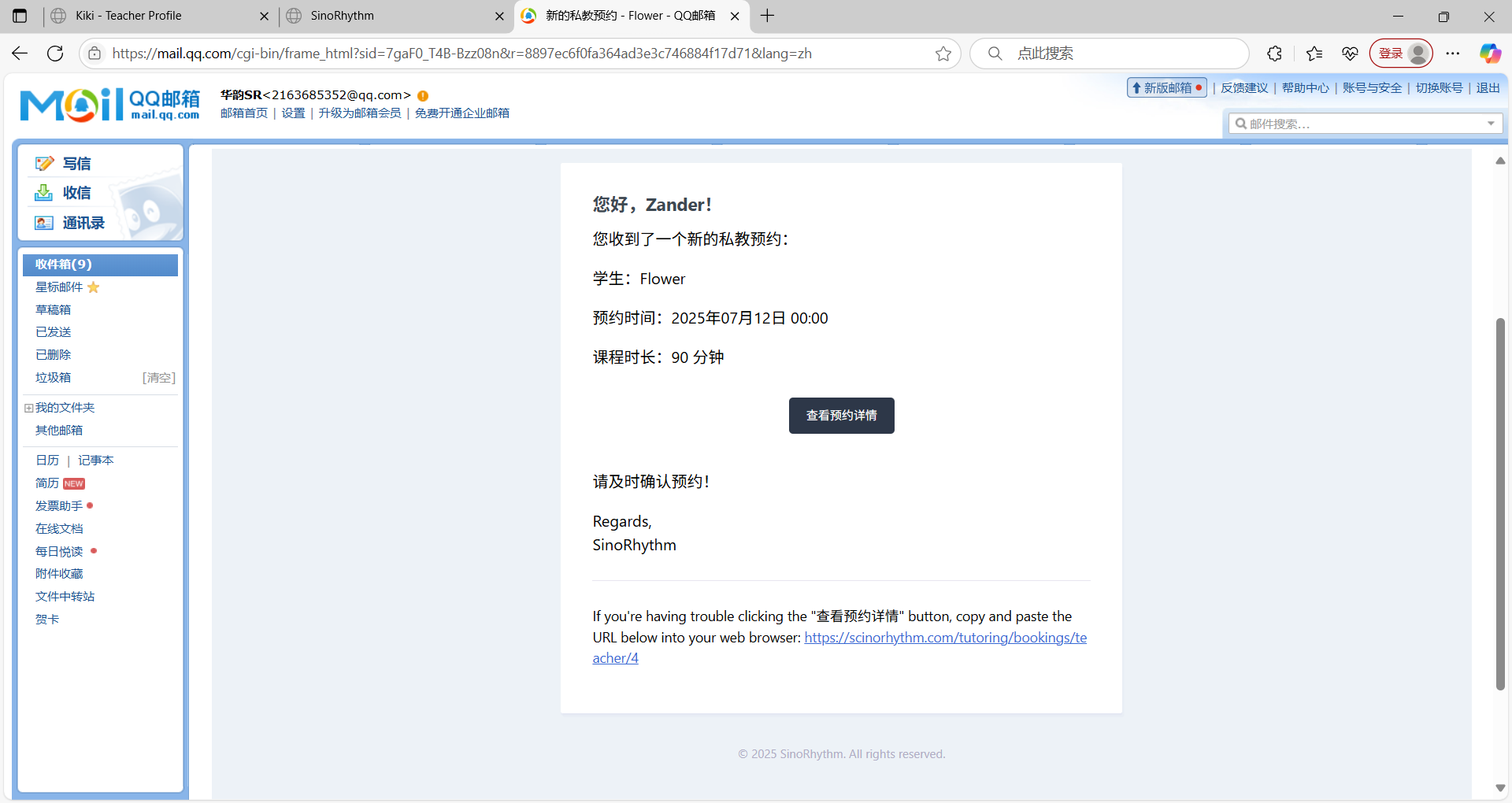Click the orange warning icon beside email address
1512x803 pixels.
click(423, 96)
